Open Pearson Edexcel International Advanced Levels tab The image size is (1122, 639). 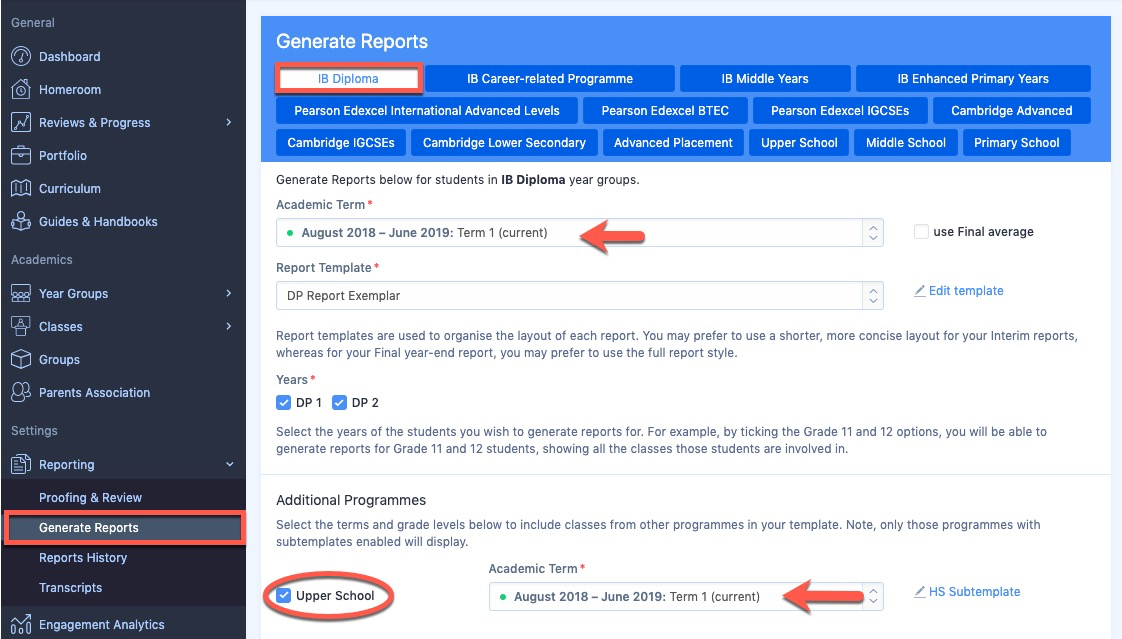tap(426, 111)
